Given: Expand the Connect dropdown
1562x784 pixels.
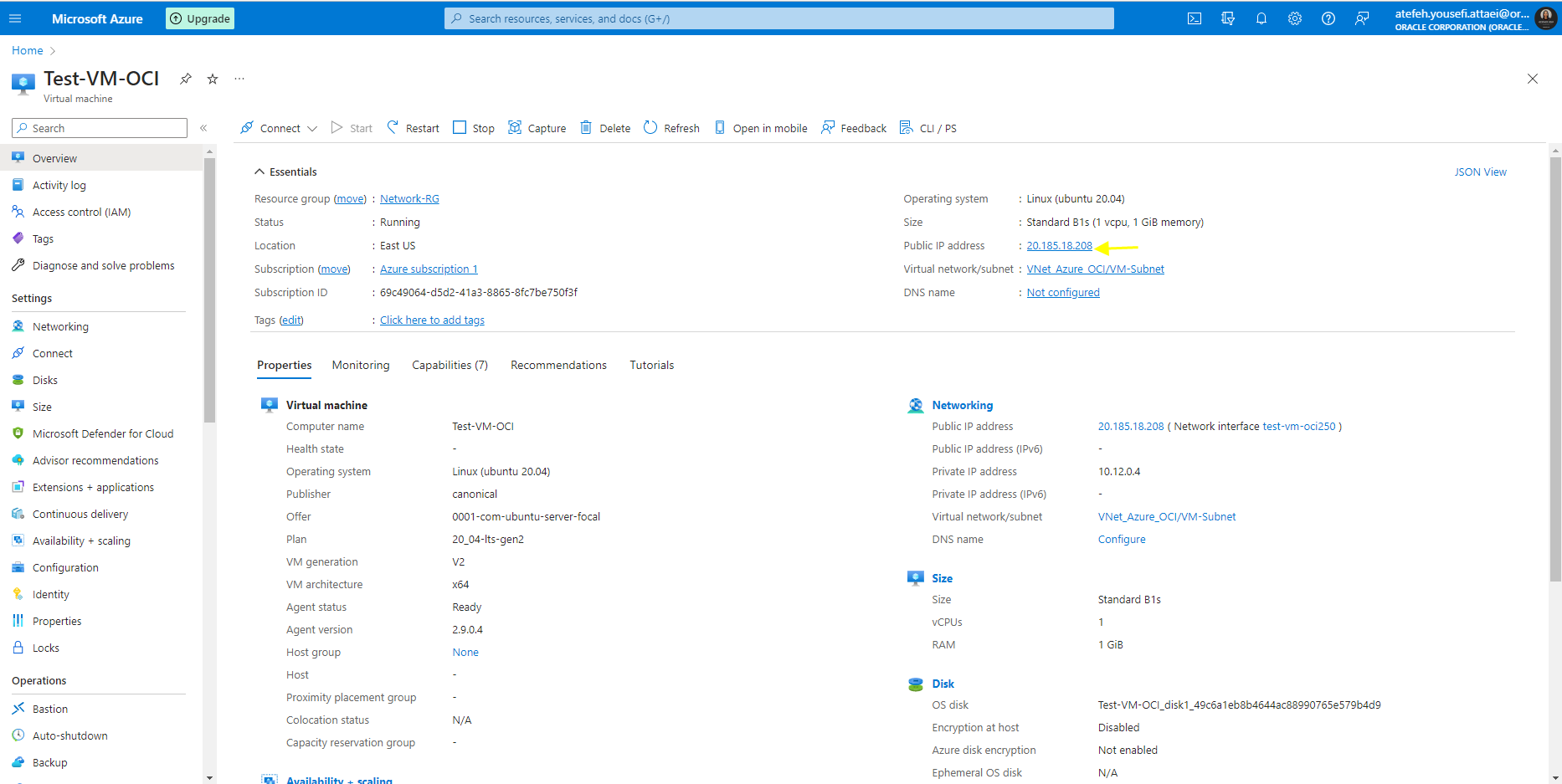Looking at the screenshot, I should click(312, 129).
